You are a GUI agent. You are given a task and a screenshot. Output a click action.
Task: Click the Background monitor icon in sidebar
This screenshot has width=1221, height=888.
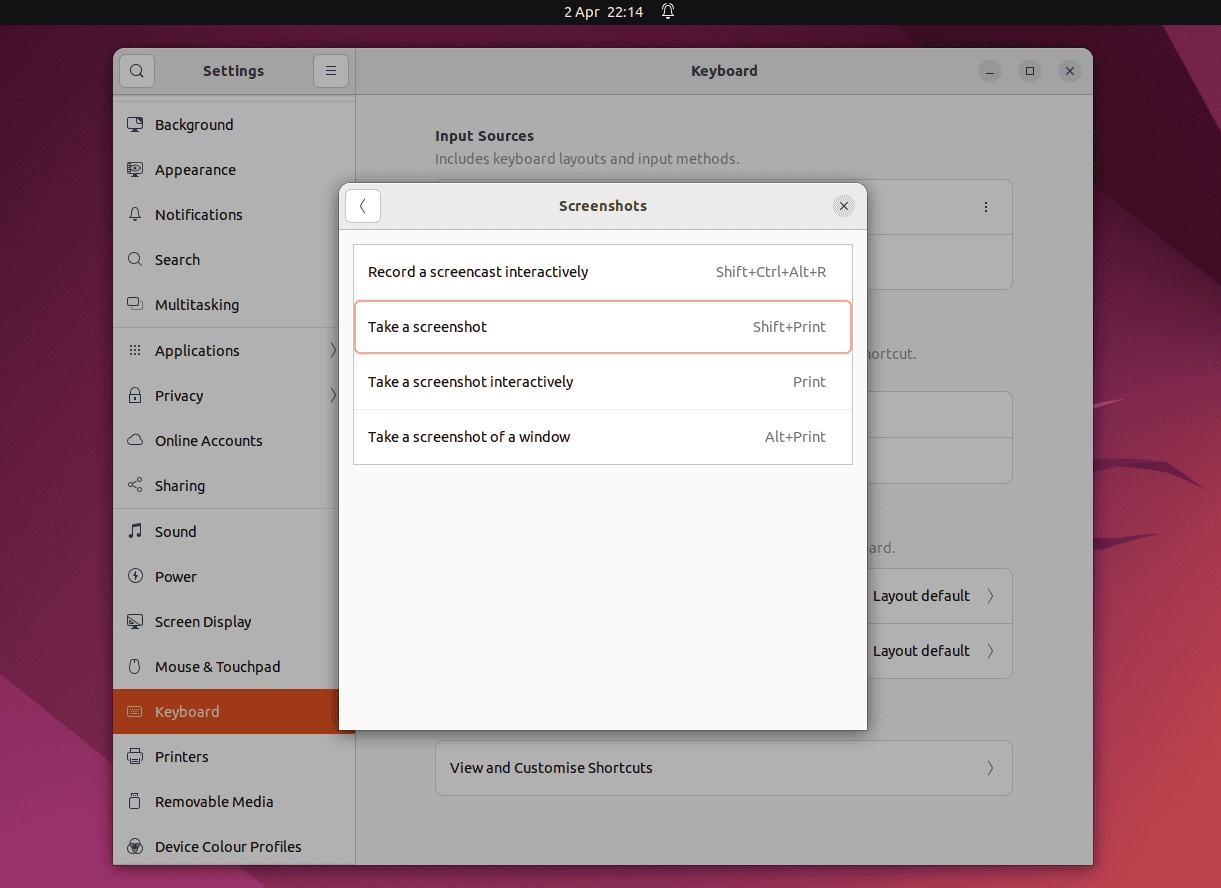point(135,124)
